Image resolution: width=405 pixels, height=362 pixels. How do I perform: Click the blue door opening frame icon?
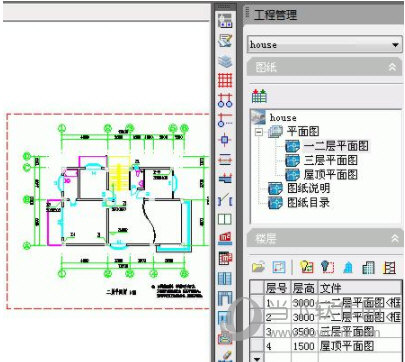(225, 298)
